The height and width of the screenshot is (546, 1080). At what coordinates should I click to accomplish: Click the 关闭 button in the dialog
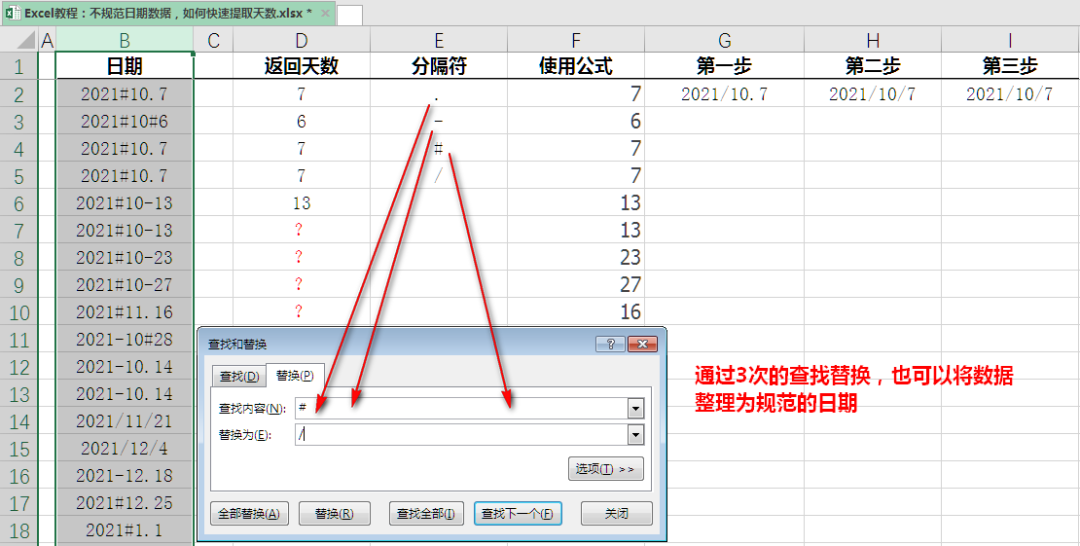pyautogui.click(x=616, y=513)
